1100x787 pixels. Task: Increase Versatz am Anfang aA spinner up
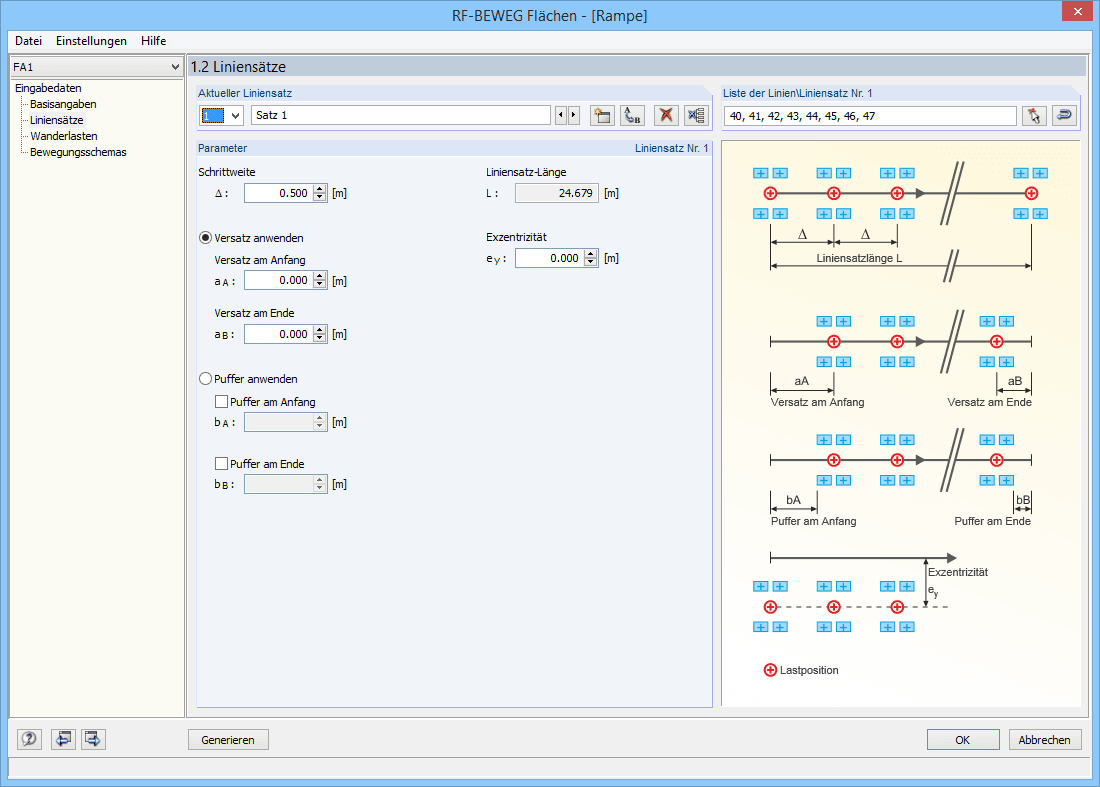pos(320,276)
